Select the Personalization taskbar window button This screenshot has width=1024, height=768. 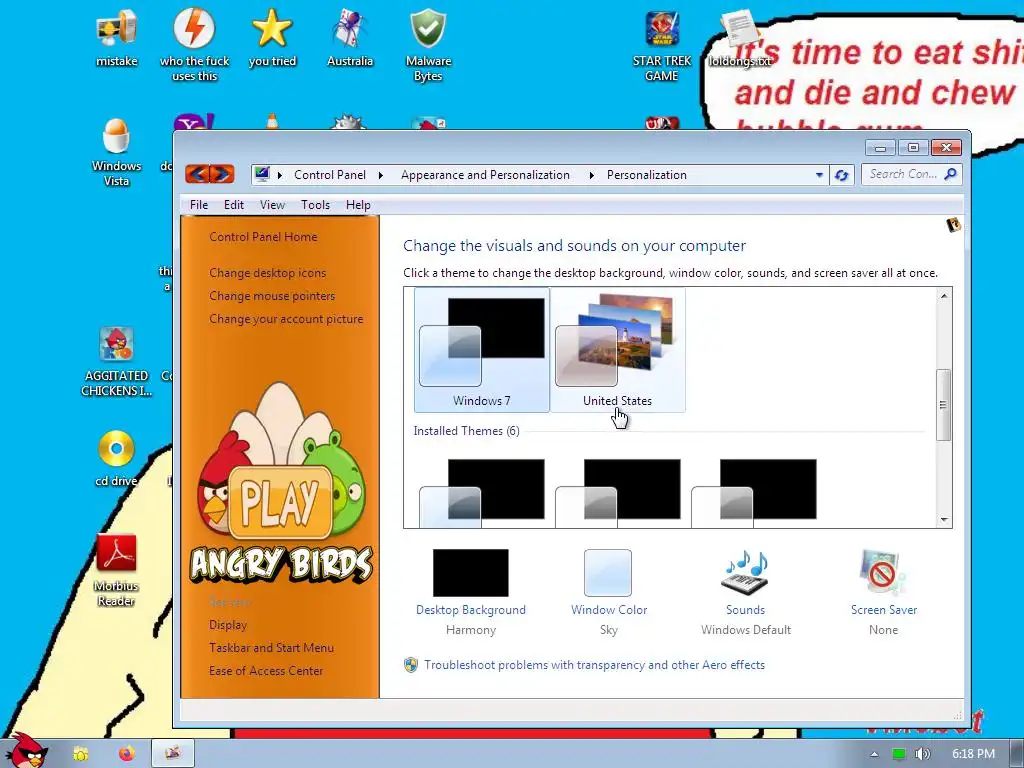coord(173,754)
